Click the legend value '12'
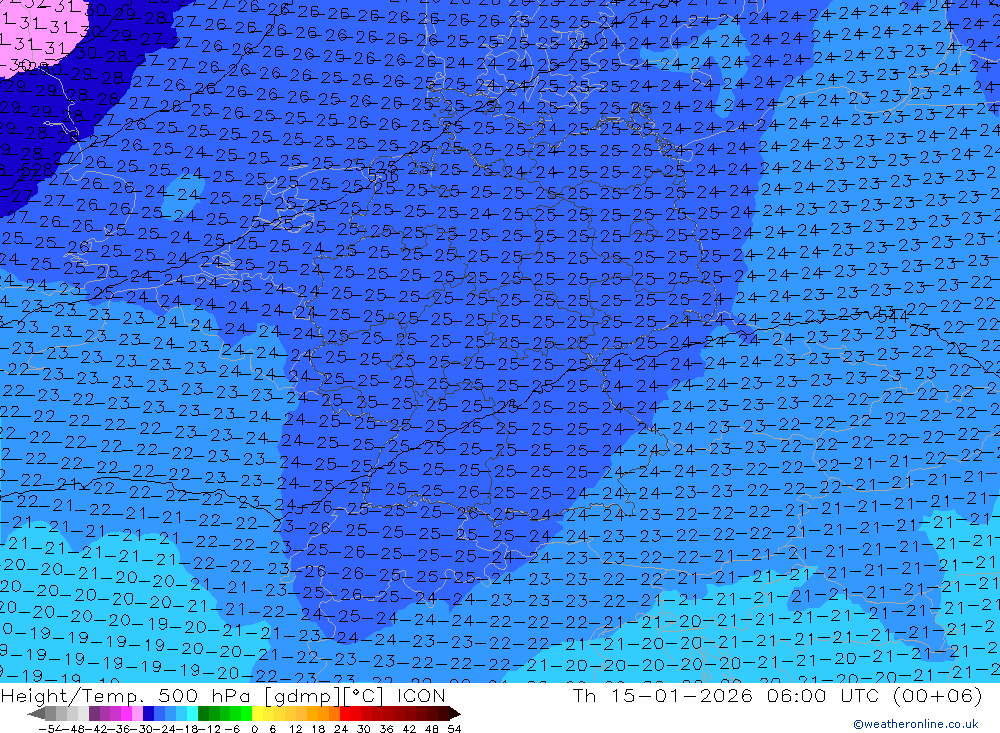The height and width of the screenshot is (733, 1000). pyautogui.click(x=296, y=729)
